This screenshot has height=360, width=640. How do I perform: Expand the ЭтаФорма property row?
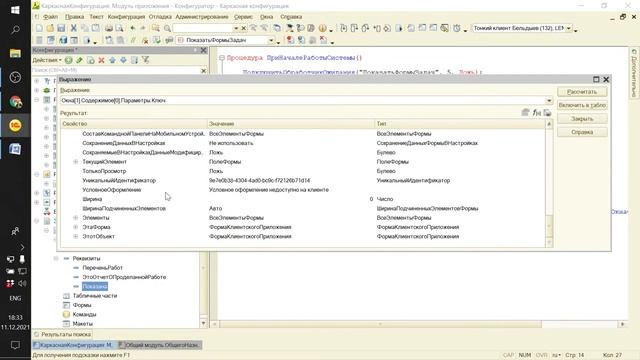click(76, 227)
